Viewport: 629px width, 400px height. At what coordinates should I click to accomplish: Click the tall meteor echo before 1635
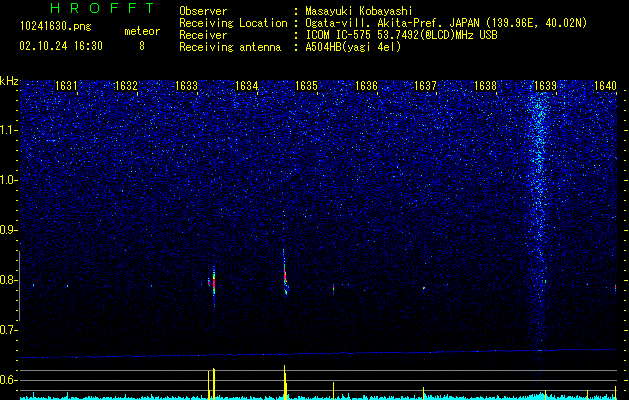285,273
